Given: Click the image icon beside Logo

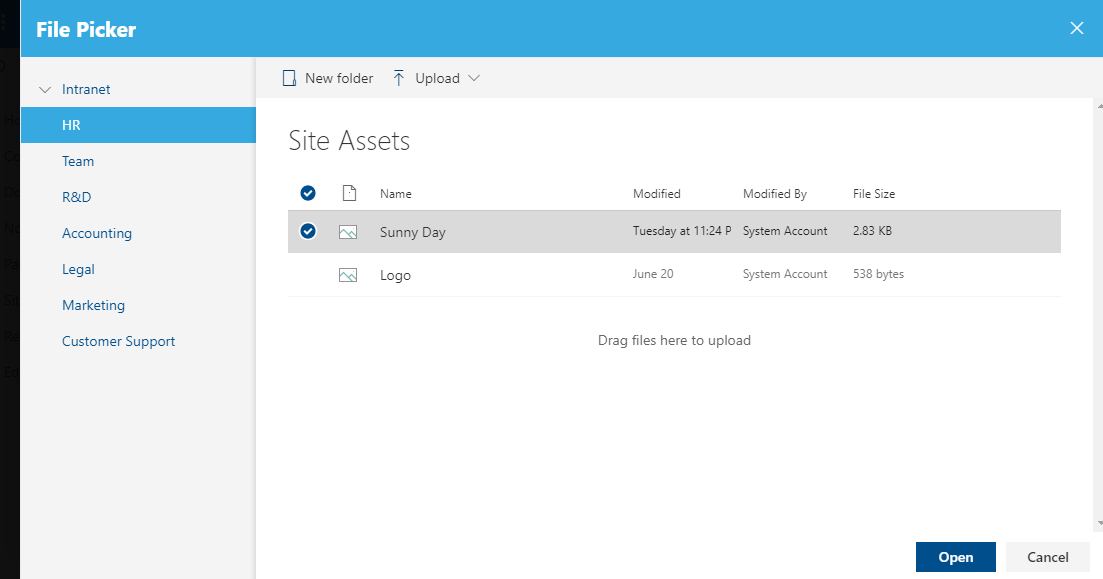Looking at the screenshot, I should 348,274.
